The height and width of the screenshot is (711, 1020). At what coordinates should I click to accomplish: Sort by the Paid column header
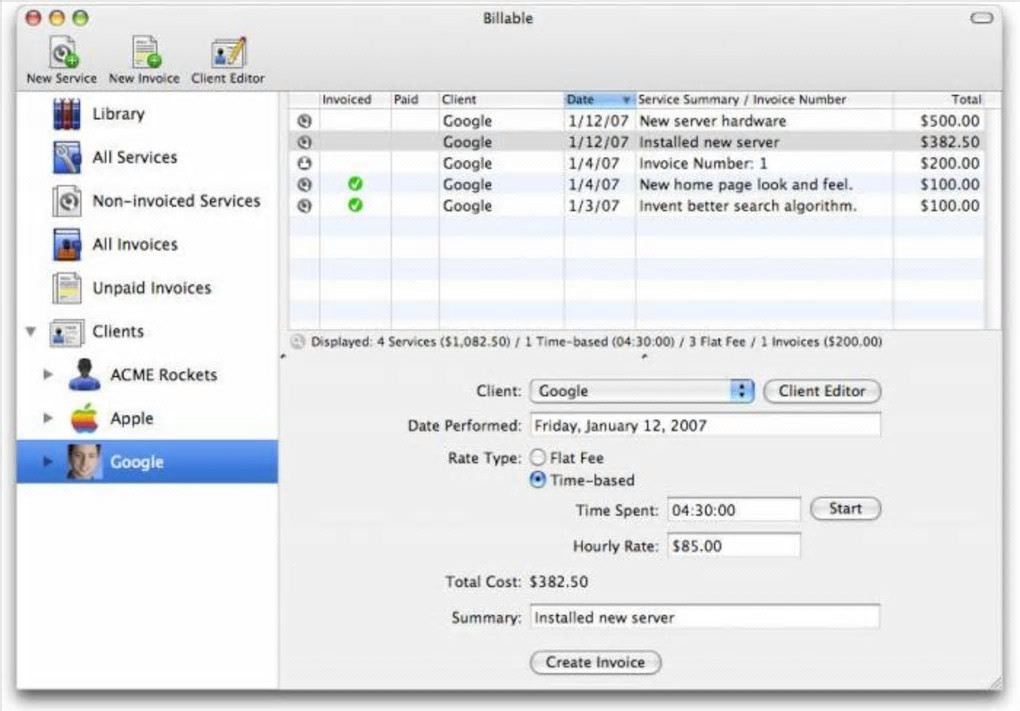point(415,100)
